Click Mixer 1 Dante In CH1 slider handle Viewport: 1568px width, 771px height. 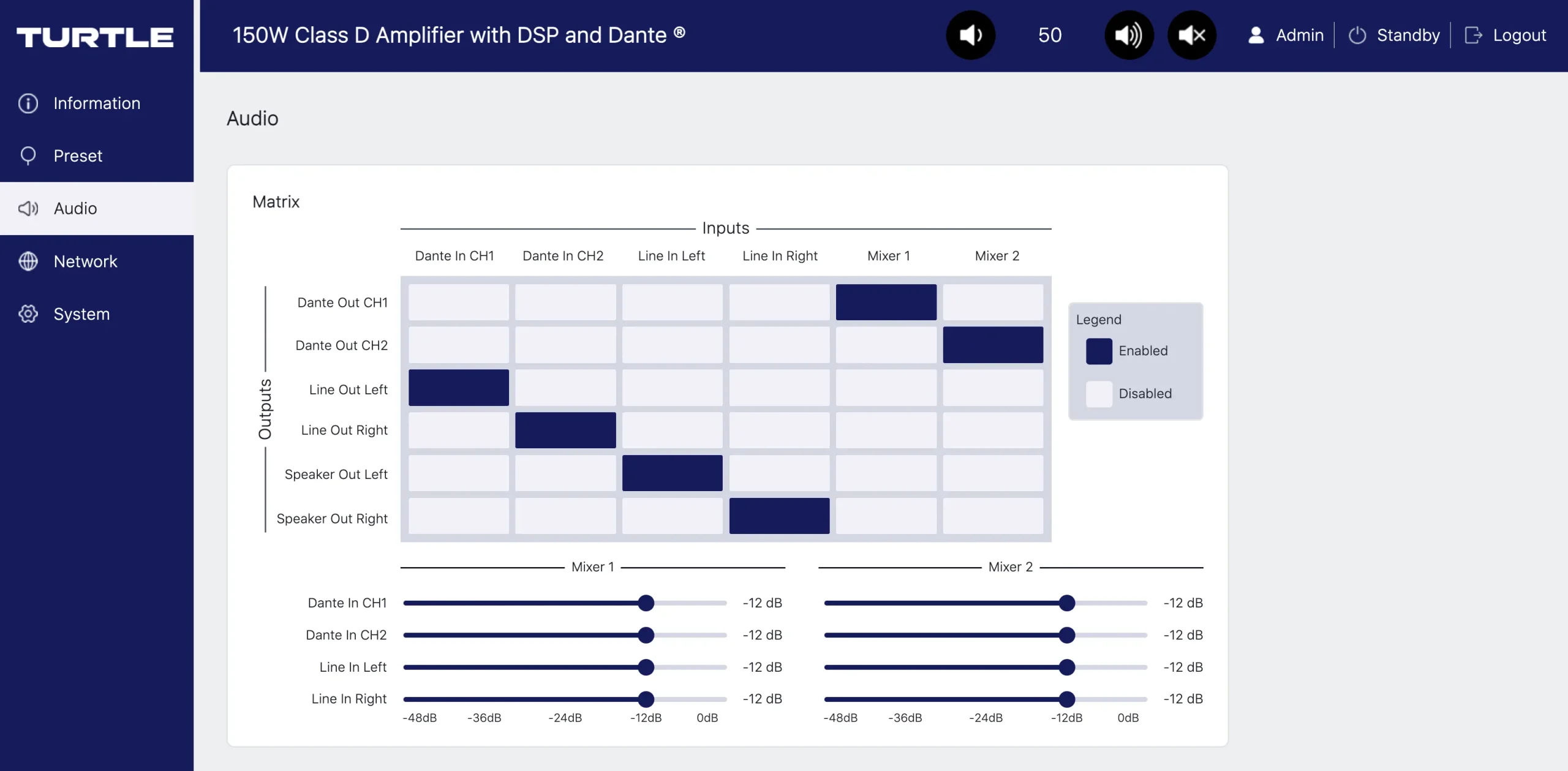(646, 603)
